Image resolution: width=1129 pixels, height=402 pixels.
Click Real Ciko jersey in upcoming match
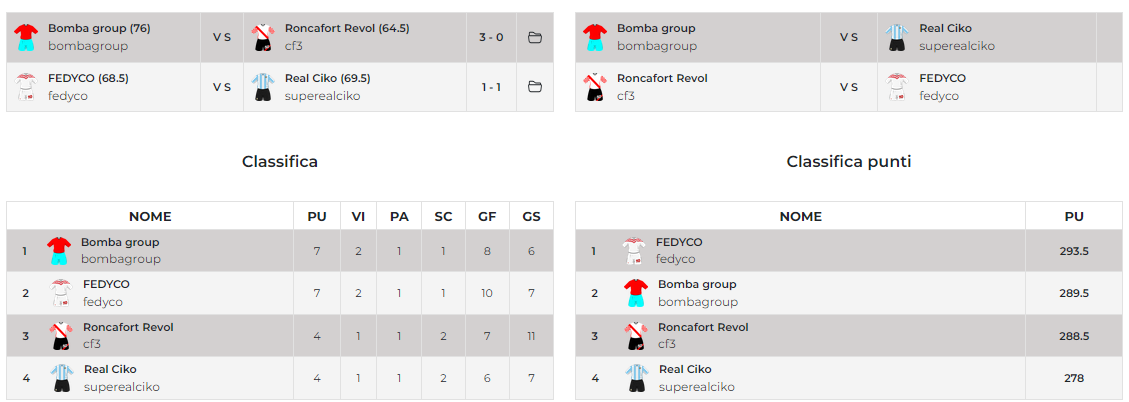tap(896, 37)
